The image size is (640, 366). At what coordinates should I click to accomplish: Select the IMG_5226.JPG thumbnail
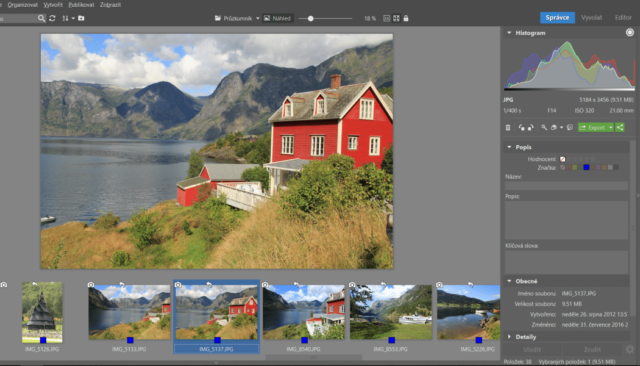pyautogui.click(x=469, y=312)
